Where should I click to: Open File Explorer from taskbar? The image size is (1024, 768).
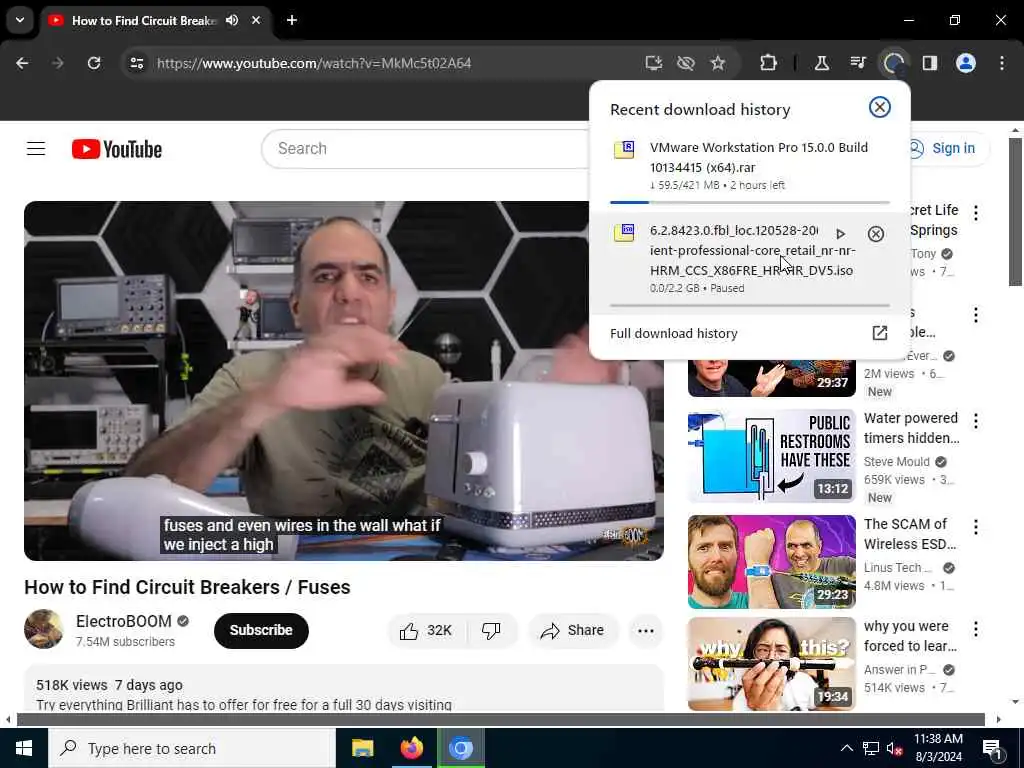[362, 748]
